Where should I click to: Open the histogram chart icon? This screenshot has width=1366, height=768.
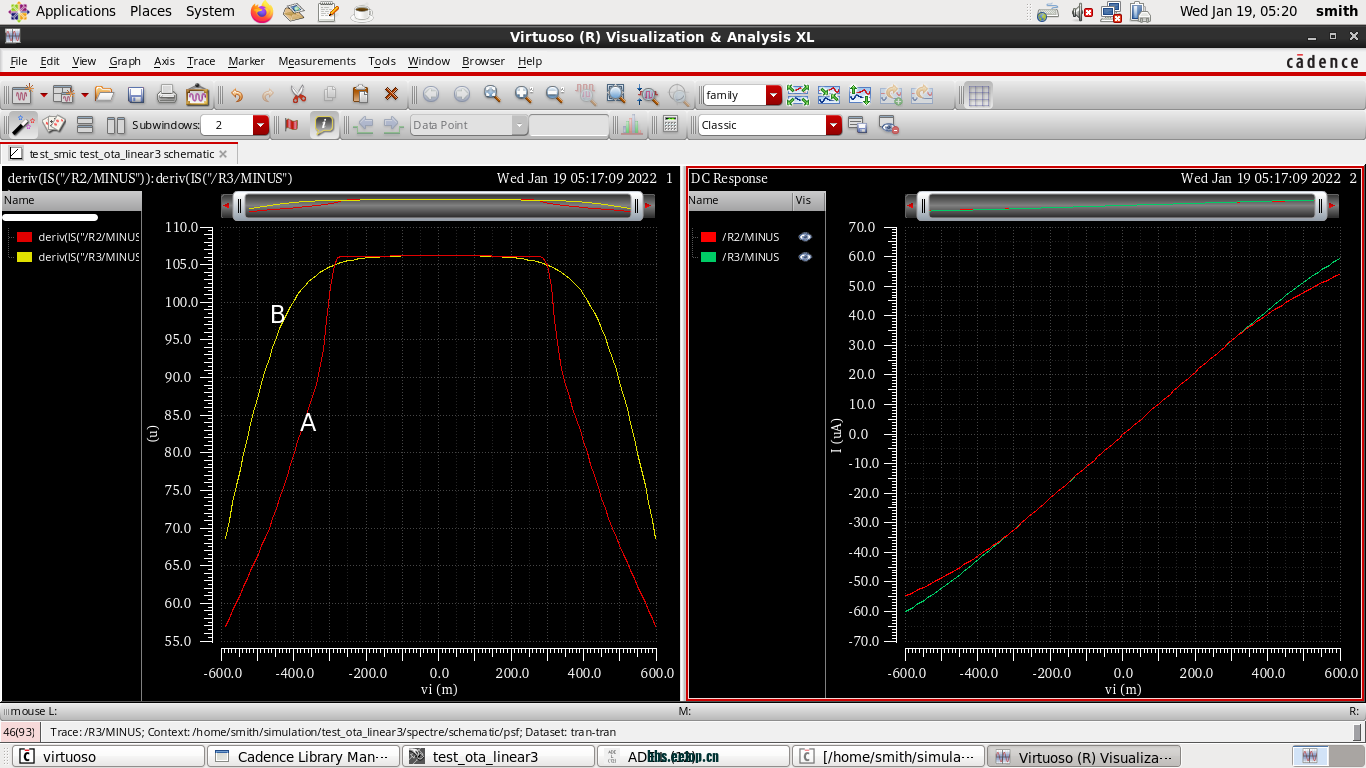click(x=632, y=125)
